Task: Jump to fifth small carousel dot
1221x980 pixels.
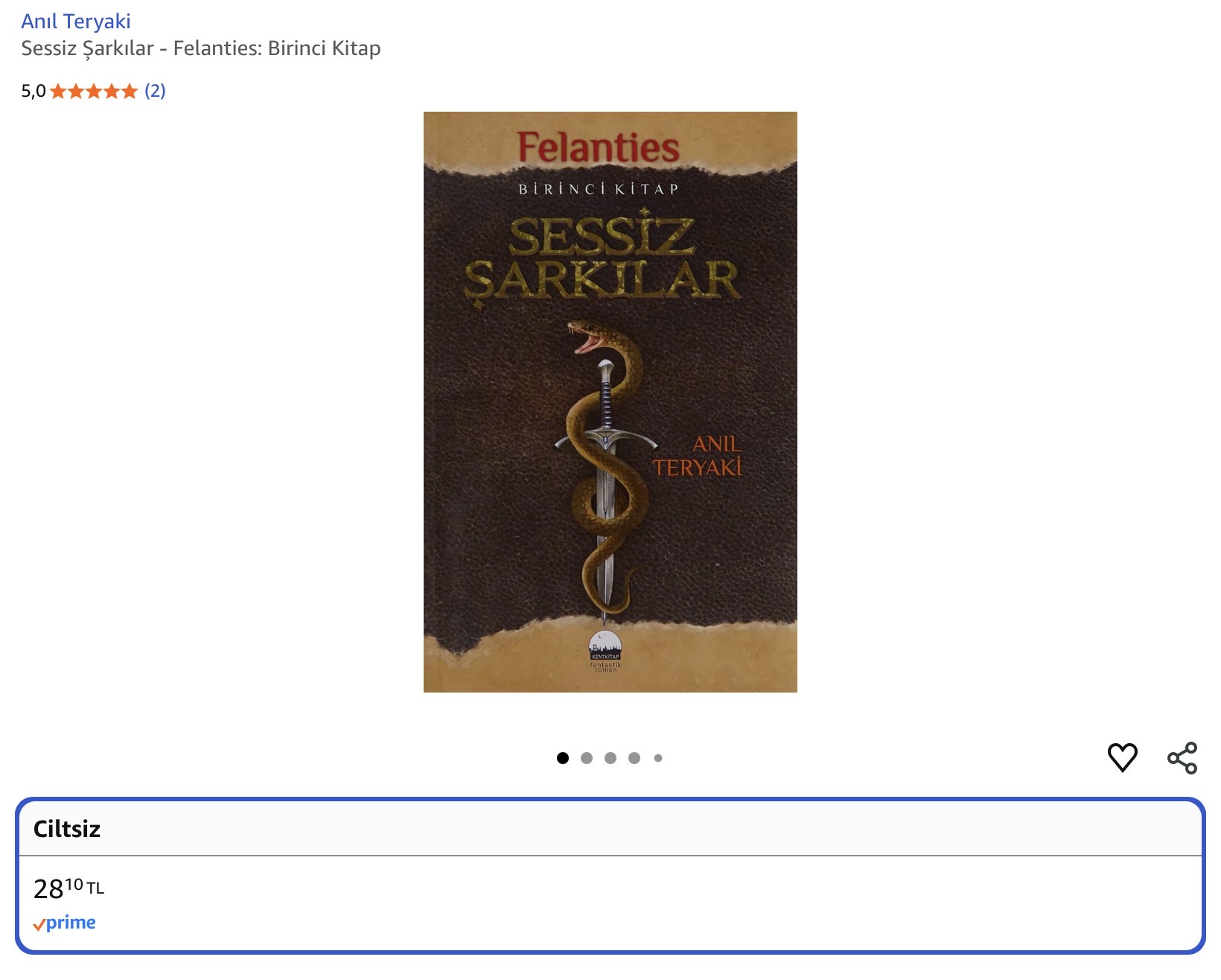Action: [658, 758]
